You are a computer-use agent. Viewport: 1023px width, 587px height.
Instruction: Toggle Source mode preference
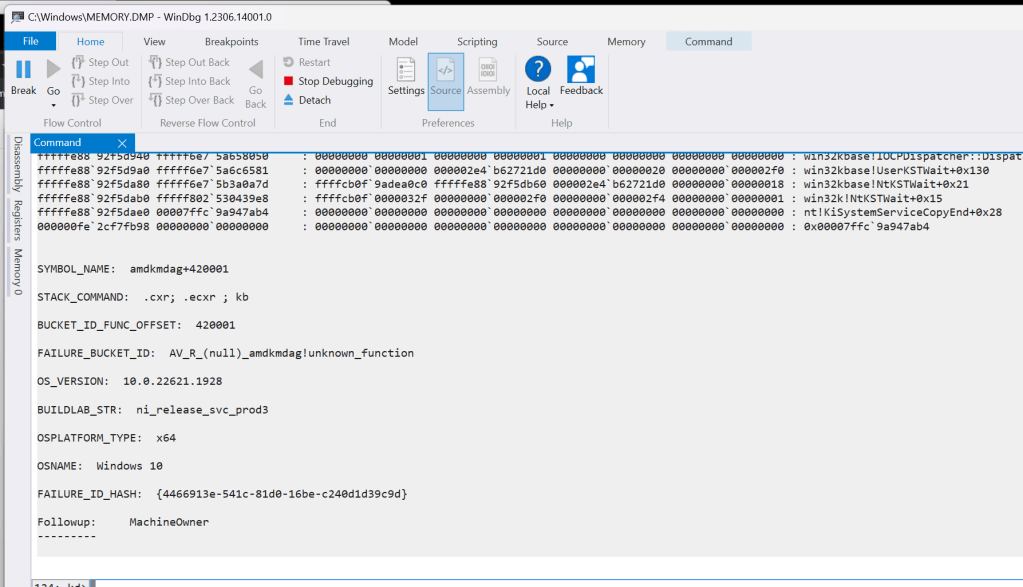click(446, 82)
